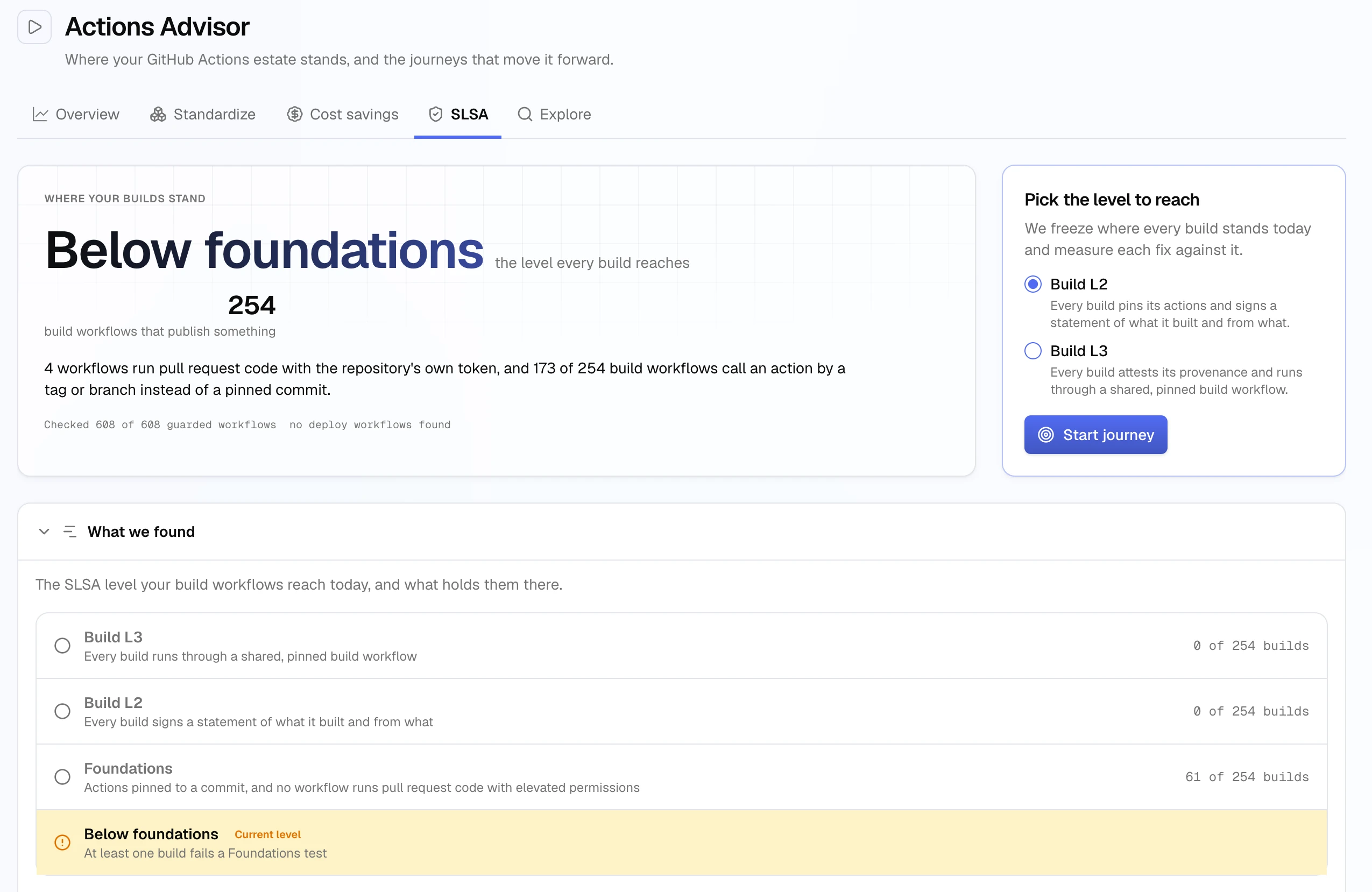
Task: Click the 'Pick the level to reach' heading
Action: pyautogui.click(x=1112, y=200)
